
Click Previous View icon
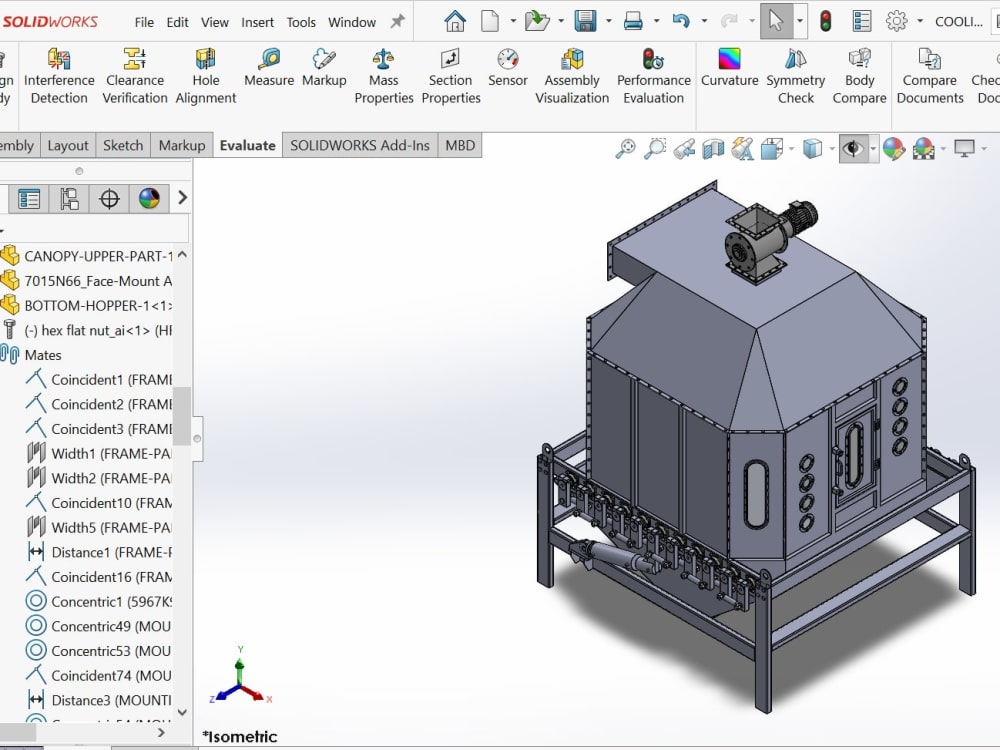click(x=684, y=149)
